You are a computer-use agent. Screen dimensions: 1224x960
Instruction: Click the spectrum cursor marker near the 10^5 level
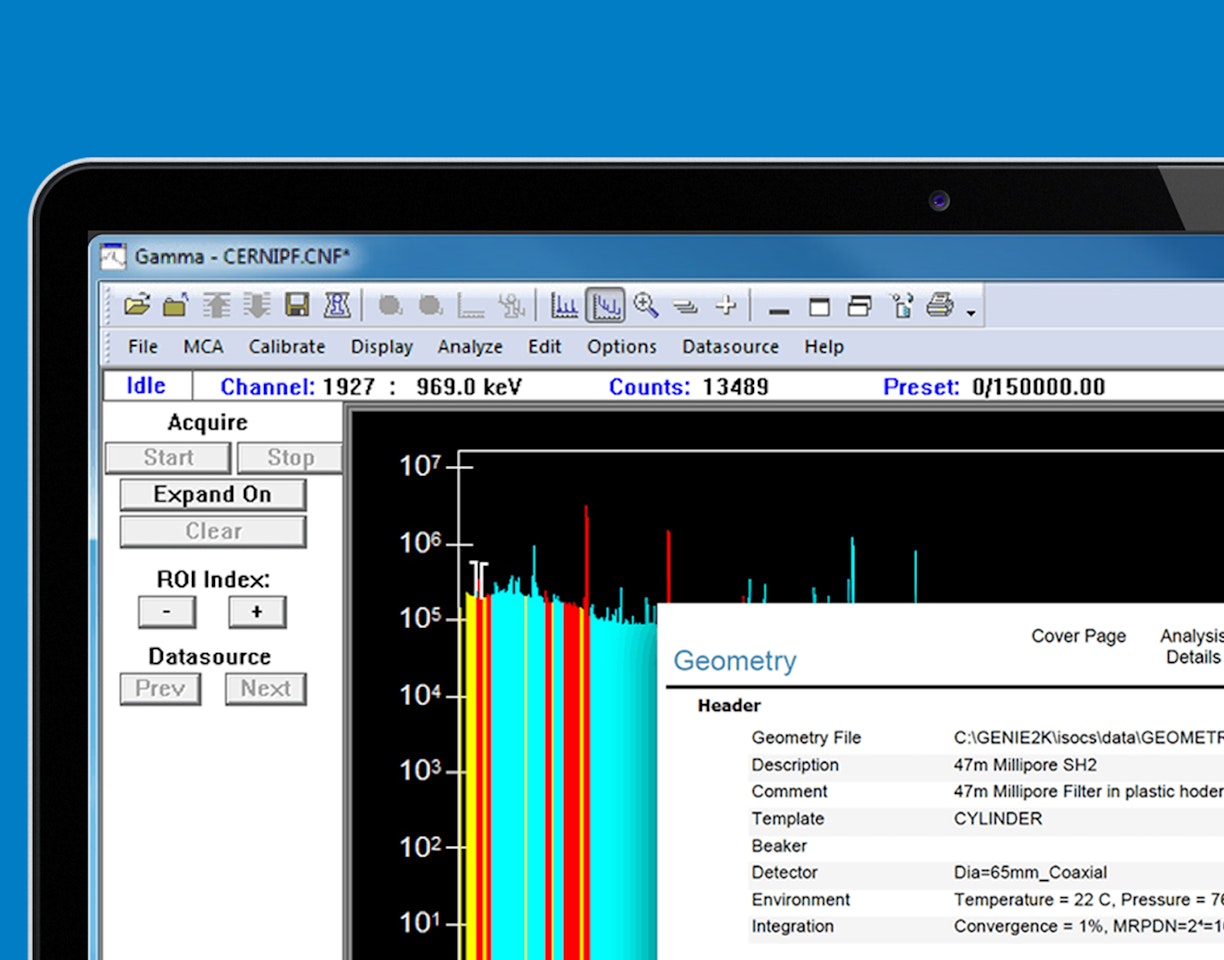(480, 578)
